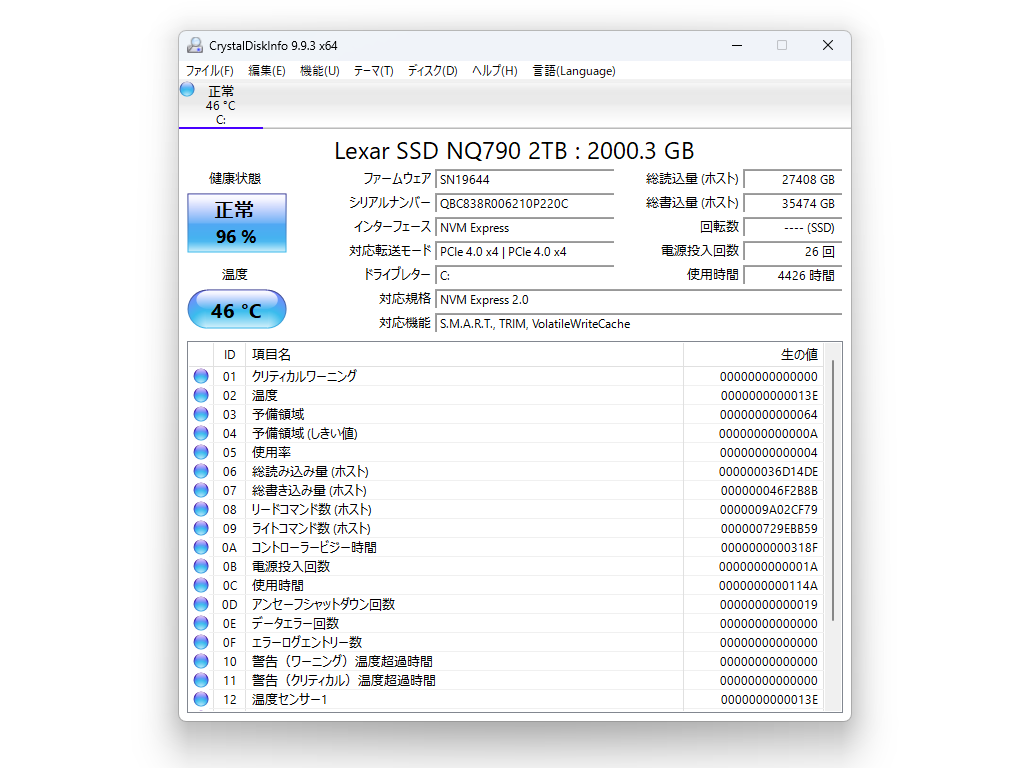Select the 使用率 row name
Image resolution: width=1024 pixels, height=768 pixels.
tap(272, 452)
